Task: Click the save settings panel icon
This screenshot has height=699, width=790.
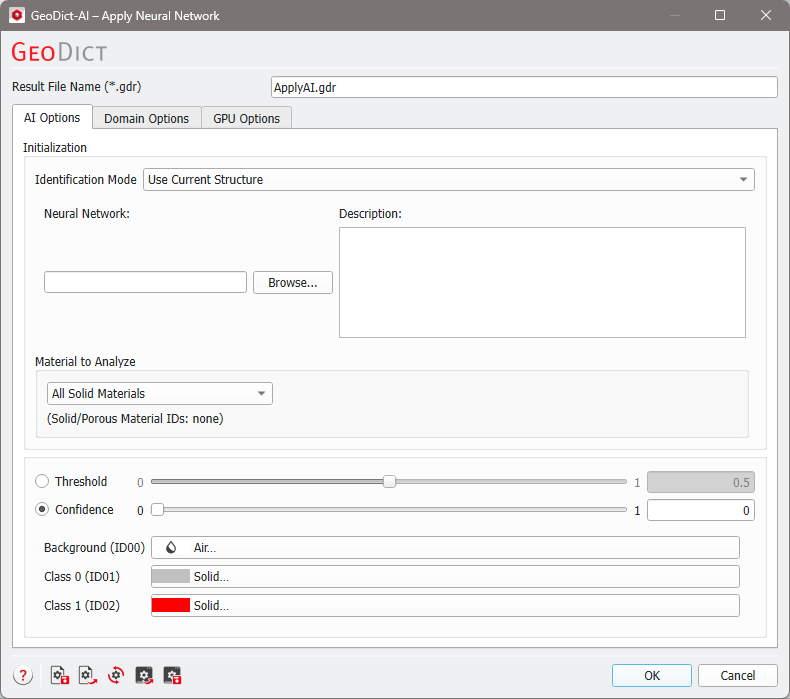Action: point(172,675)
